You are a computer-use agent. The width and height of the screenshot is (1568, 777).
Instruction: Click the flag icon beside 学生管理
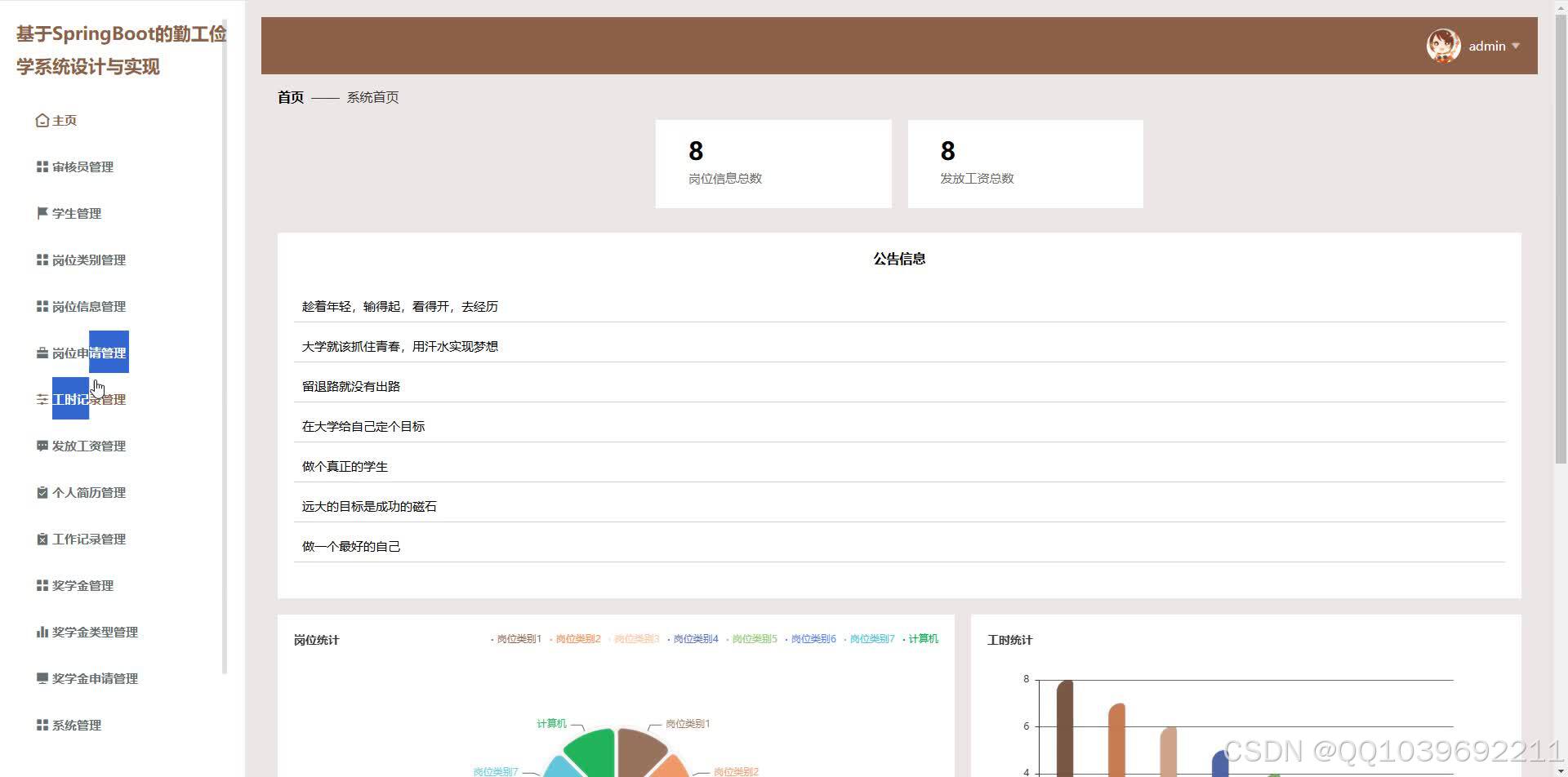[x=42, y=214]
